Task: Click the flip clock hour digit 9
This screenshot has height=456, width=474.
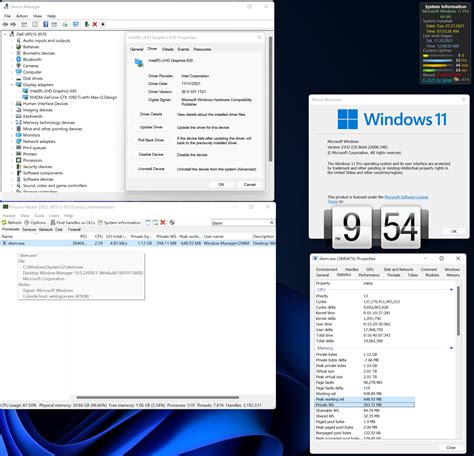Action: (x=352, y=227)
